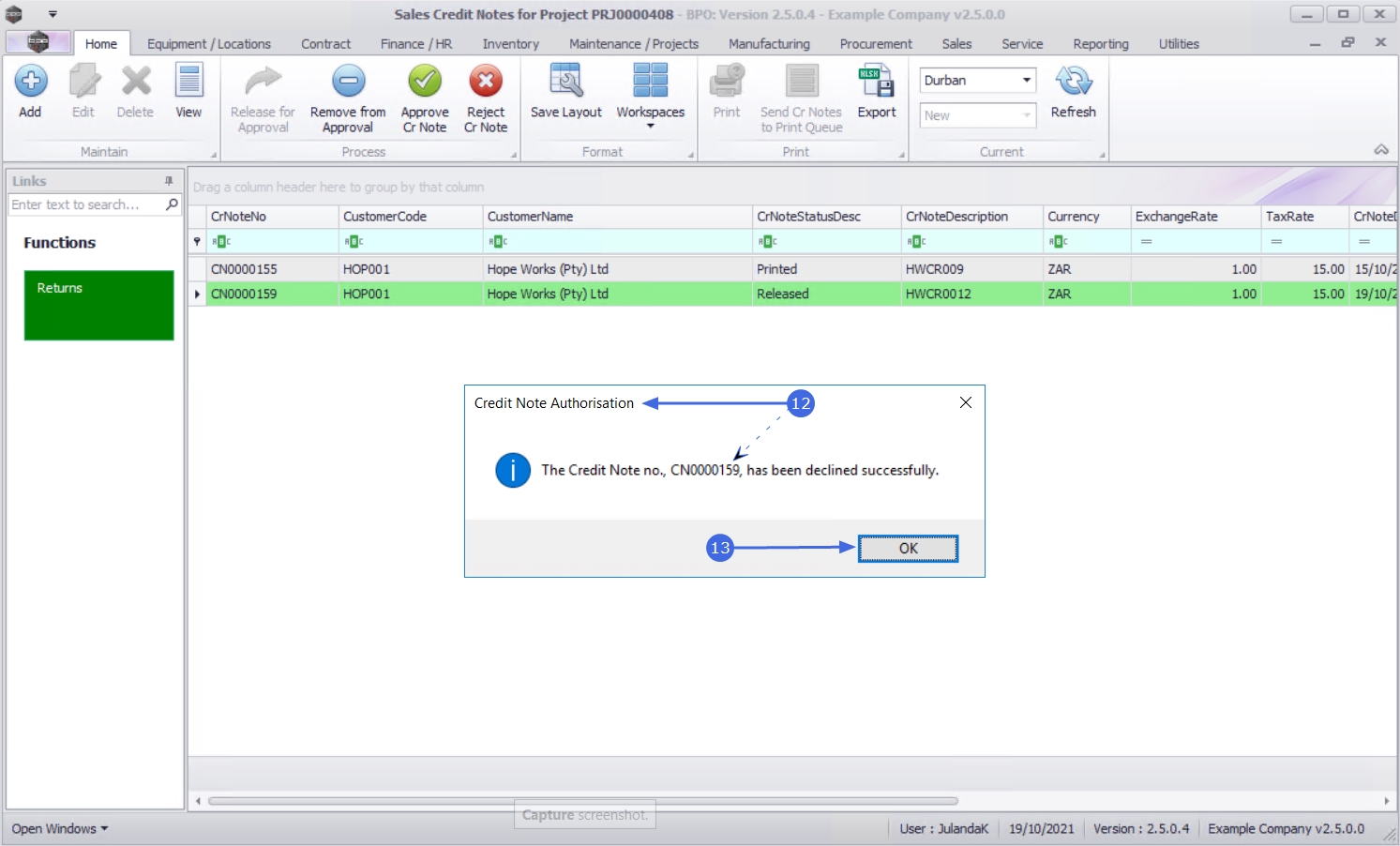
Task: Expand Format group dialog launcher
Action: click(x=691, y=155)
